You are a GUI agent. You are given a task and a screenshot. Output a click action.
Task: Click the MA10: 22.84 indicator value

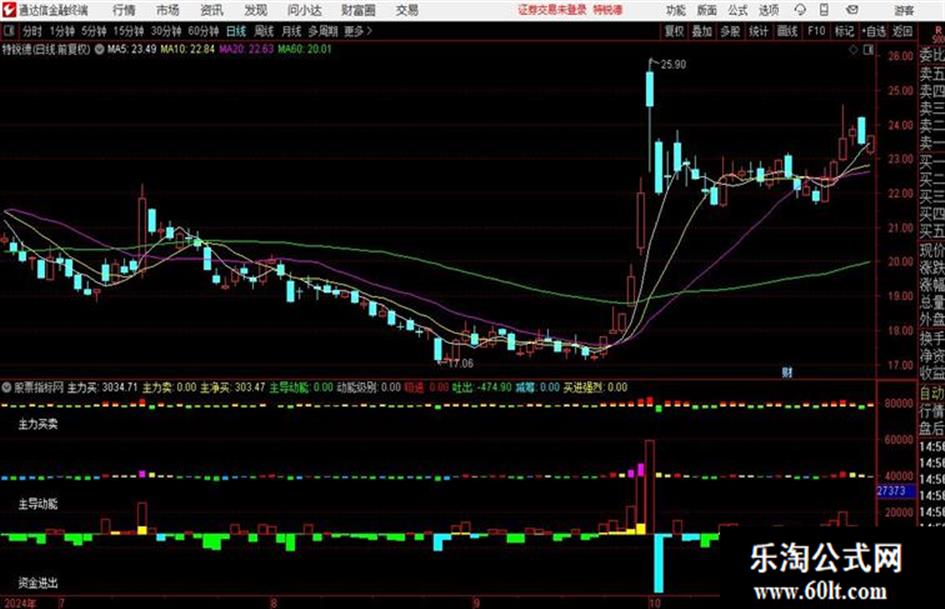point(187,49)
